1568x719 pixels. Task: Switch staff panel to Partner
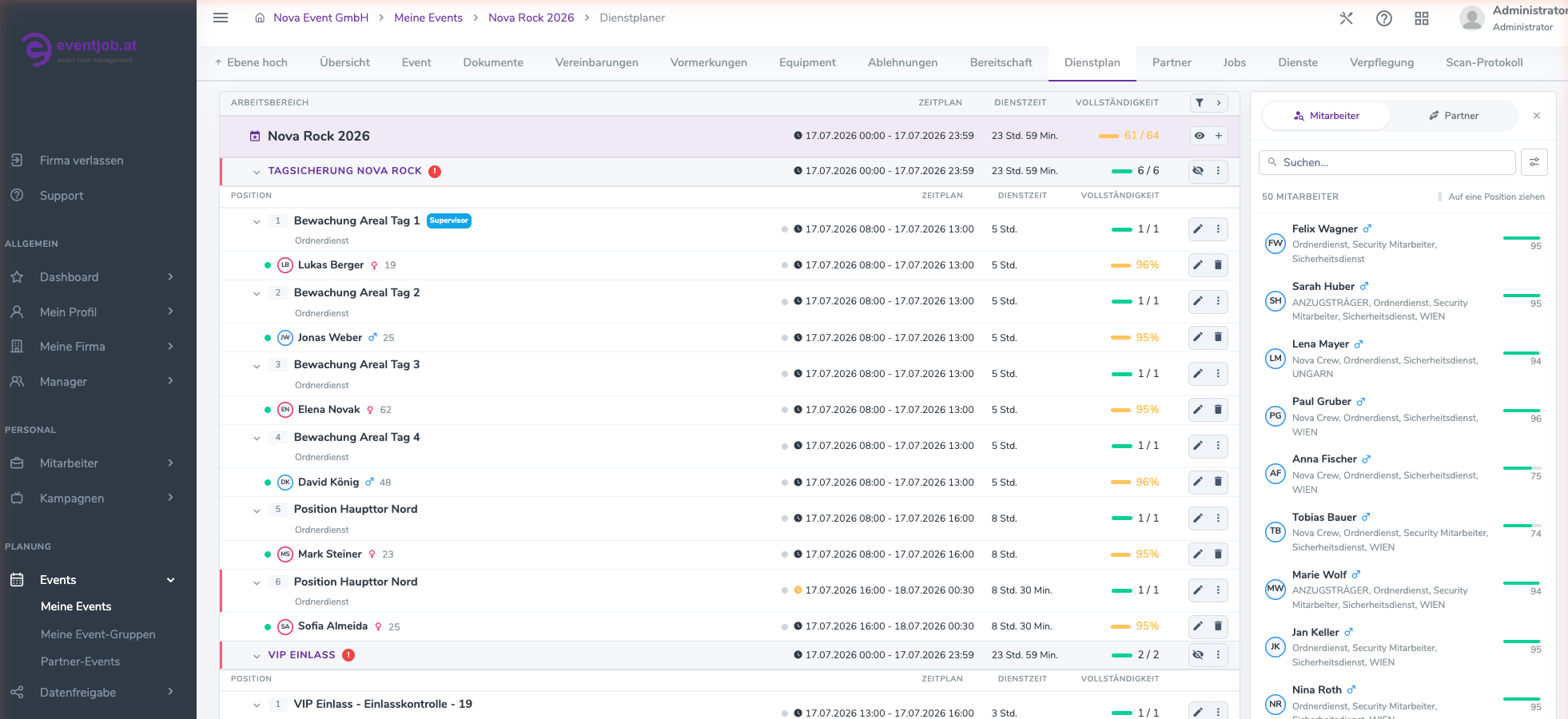(x=1454, y=116)
